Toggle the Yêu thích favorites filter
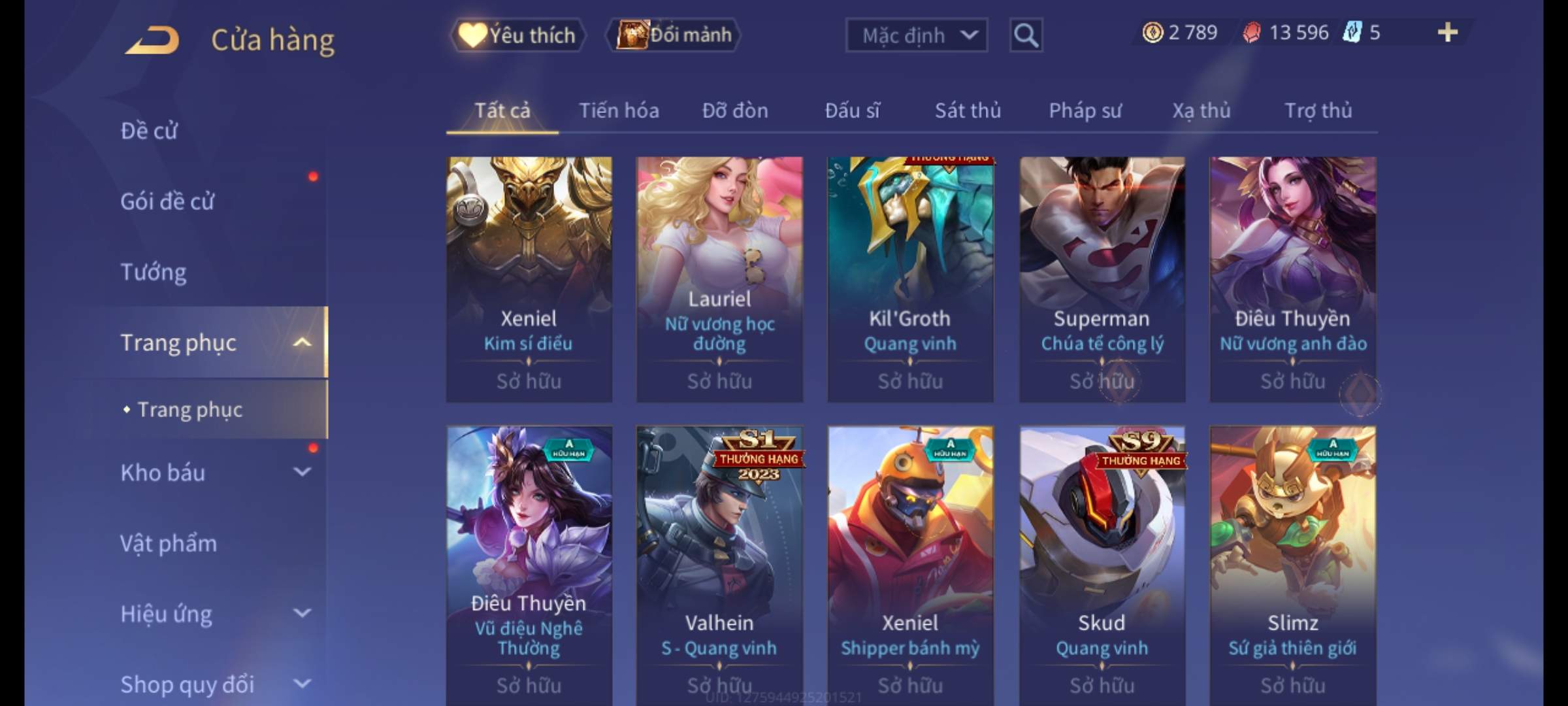 coord(517,35)
